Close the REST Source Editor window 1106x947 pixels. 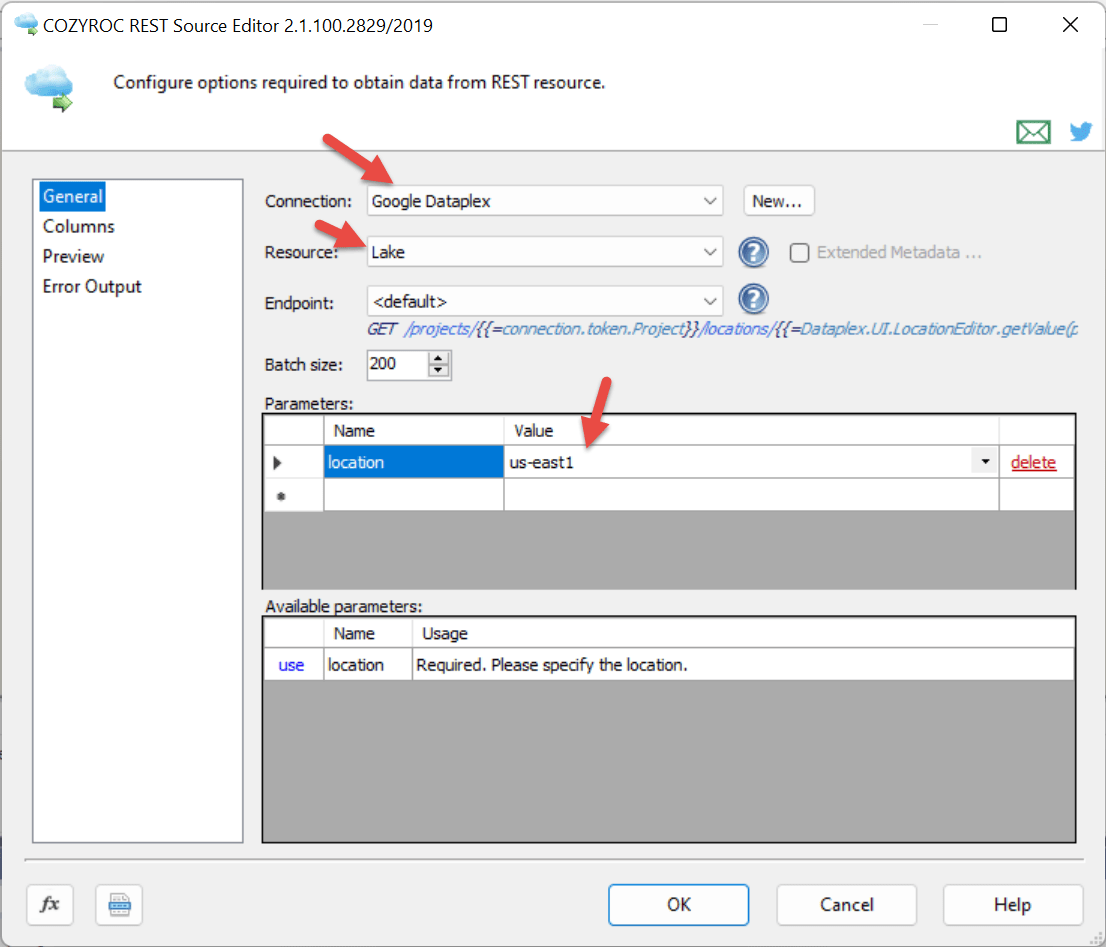(x=1070, y=25)
